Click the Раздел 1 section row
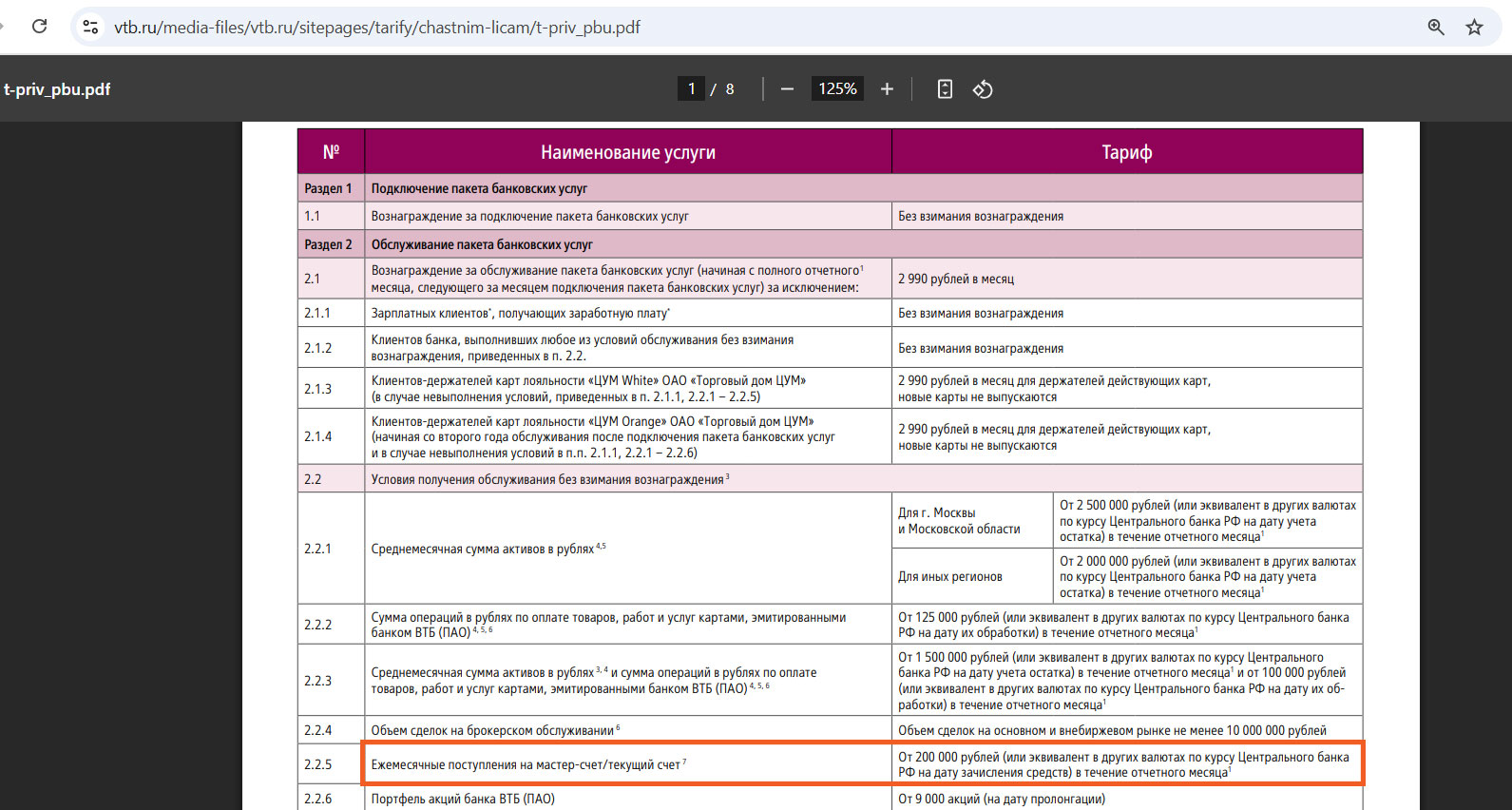Image resolution: width=1512 pixels, height=810 pixels. (830, 188)
